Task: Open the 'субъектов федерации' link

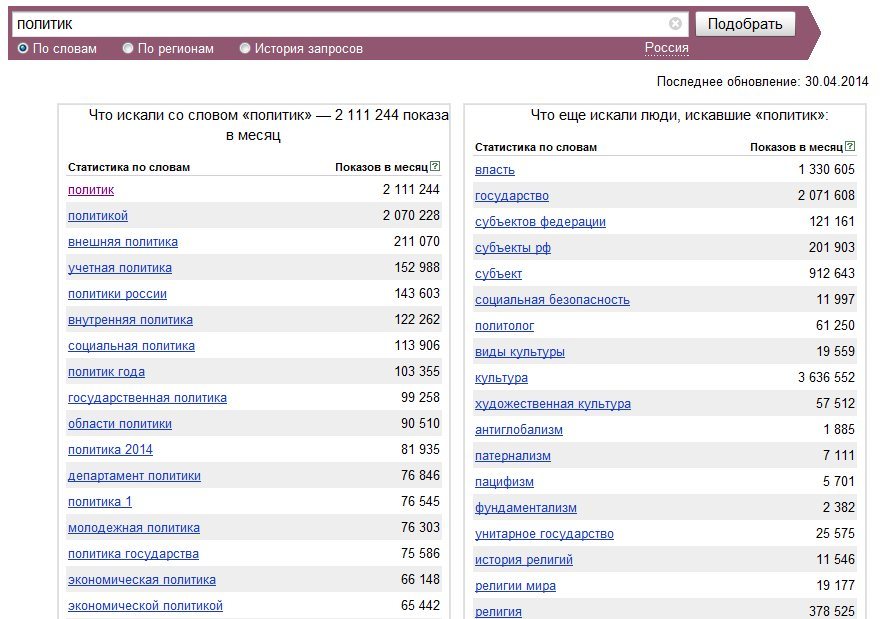Action: (540, 222)
